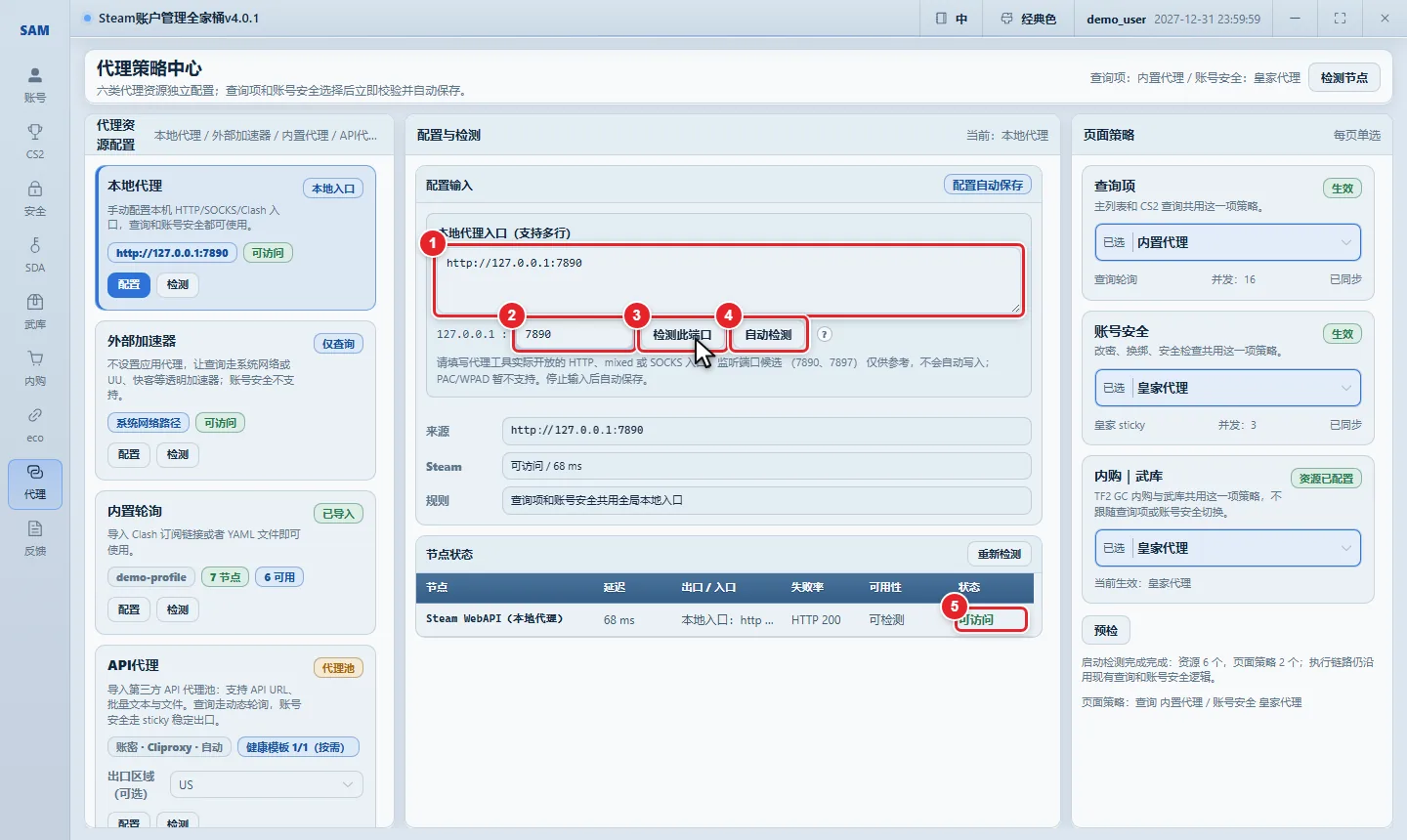
Task: Select the API代理 card title
Action: [133, 665]
